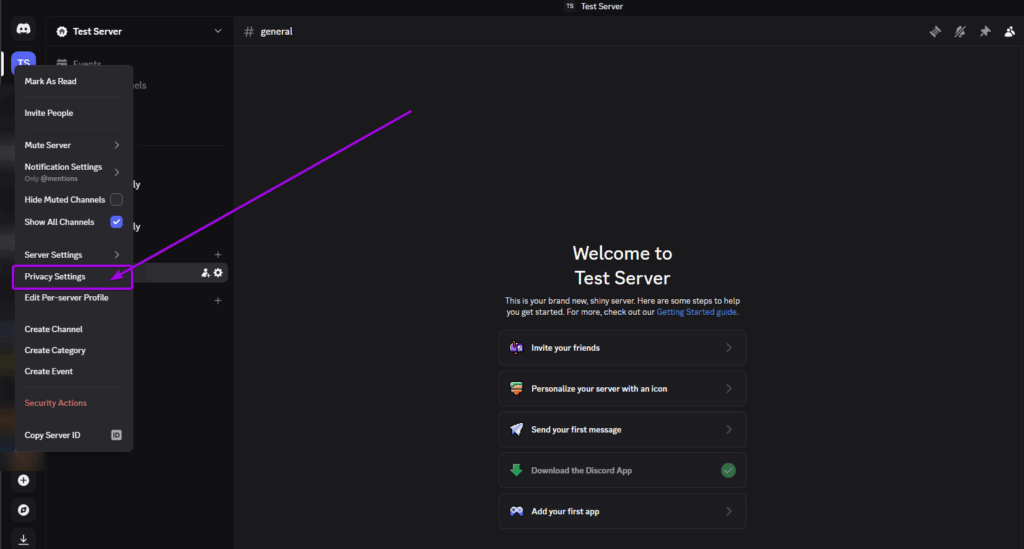Click the Welcome to Test Server heading
The width and height of the screenshot is (1024, 549).
tap(622, 265)
